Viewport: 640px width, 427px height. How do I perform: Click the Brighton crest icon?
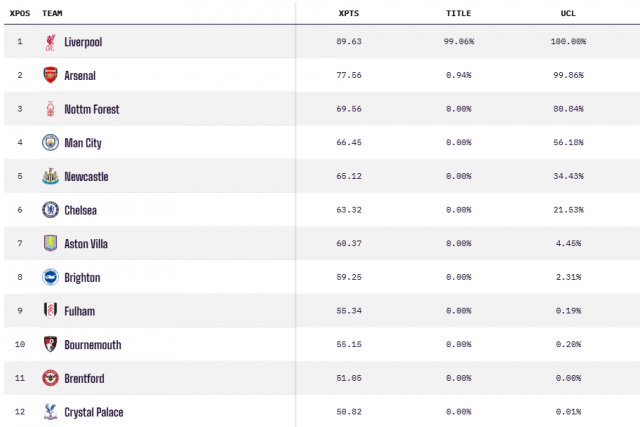pos(50,277)
